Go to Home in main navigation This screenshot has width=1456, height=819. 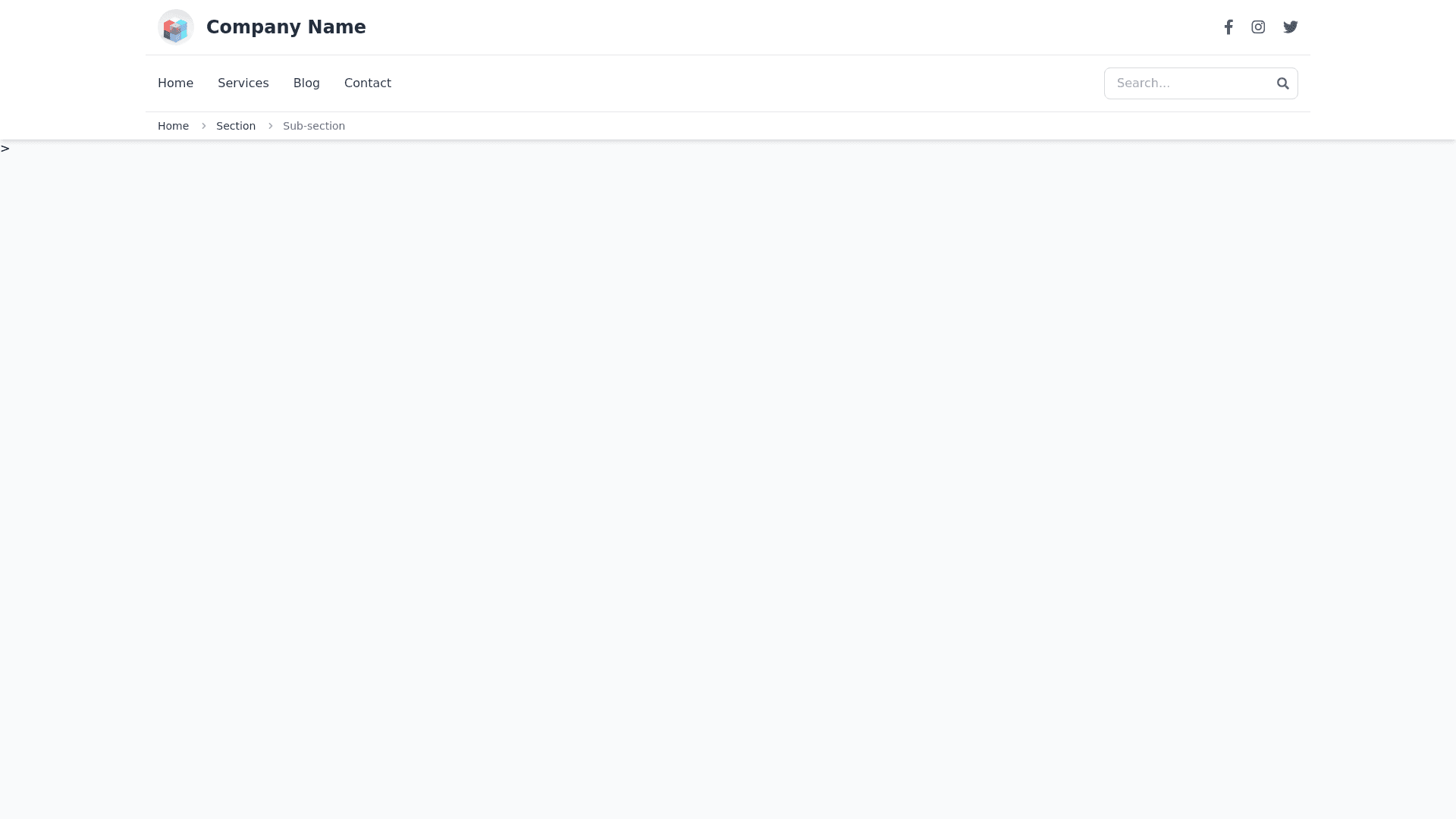pos(175,83)
